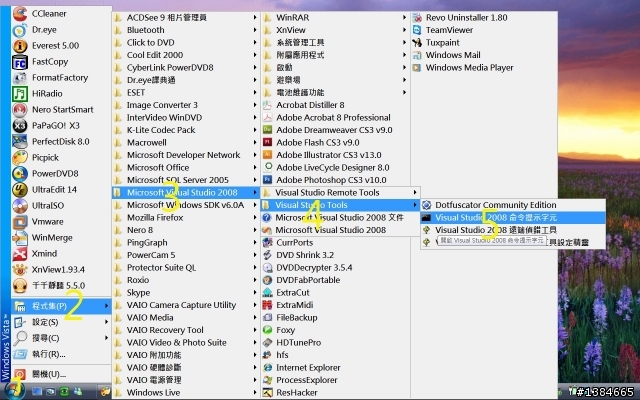
Task: Expand 設定(S) settings submenu
Action: click(x=61, y=322)
